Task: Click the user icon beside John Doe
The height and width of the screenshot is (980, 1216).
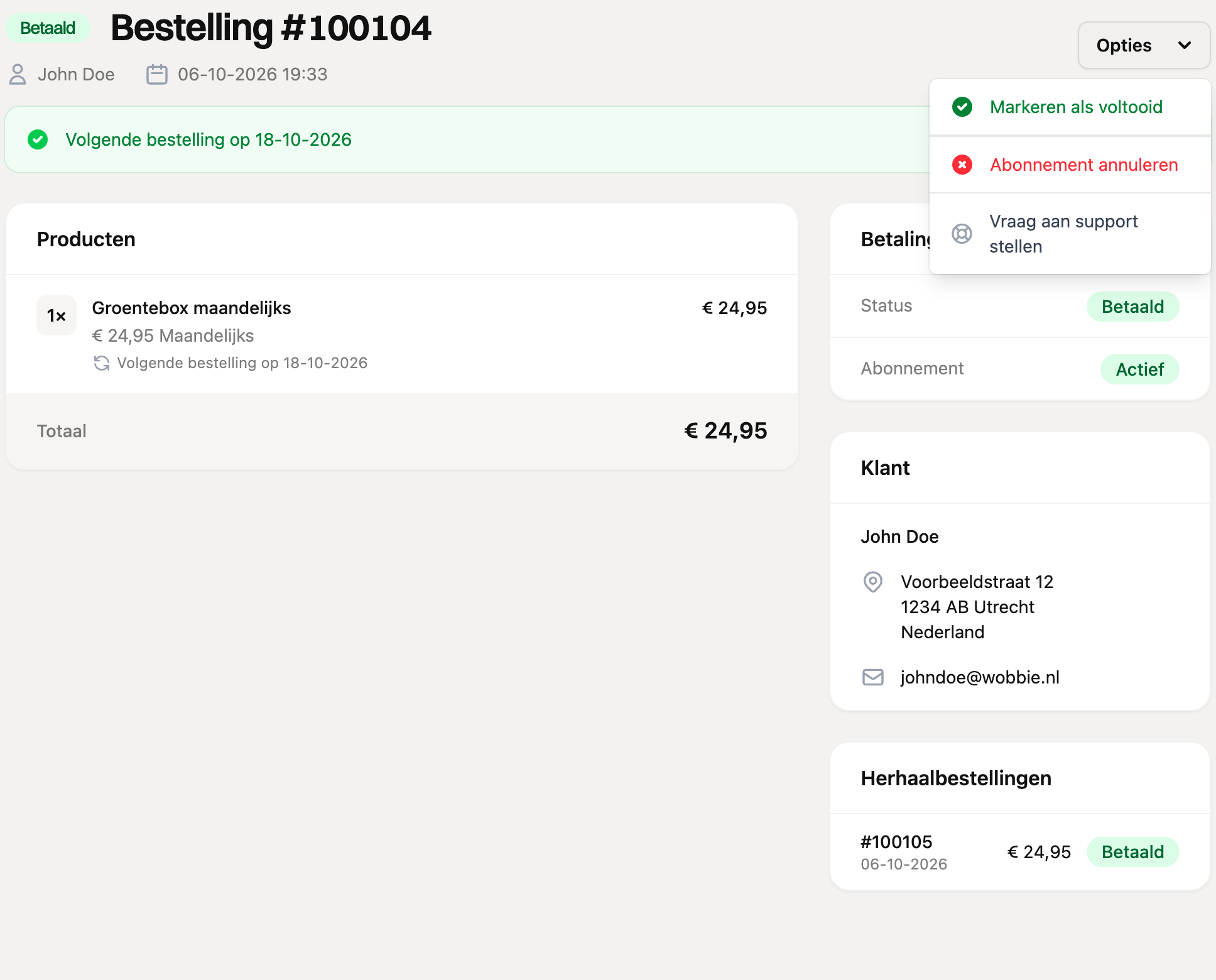Action: 18,74
